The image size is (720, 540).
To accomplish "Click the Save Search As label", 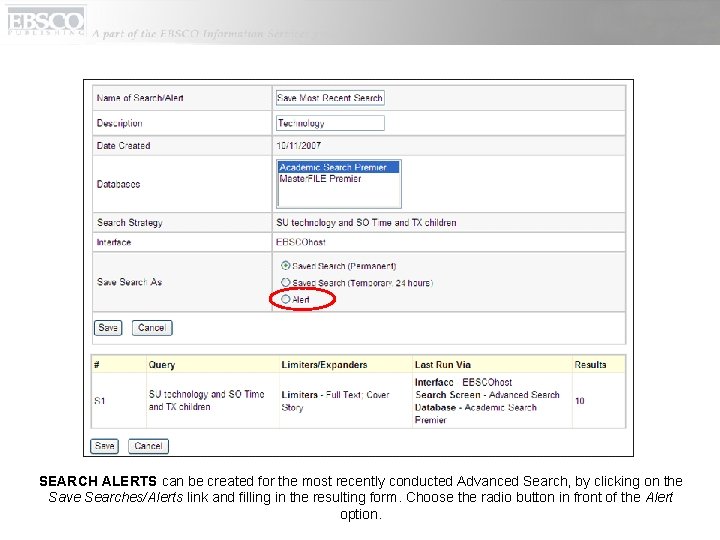I will point(129,282).
